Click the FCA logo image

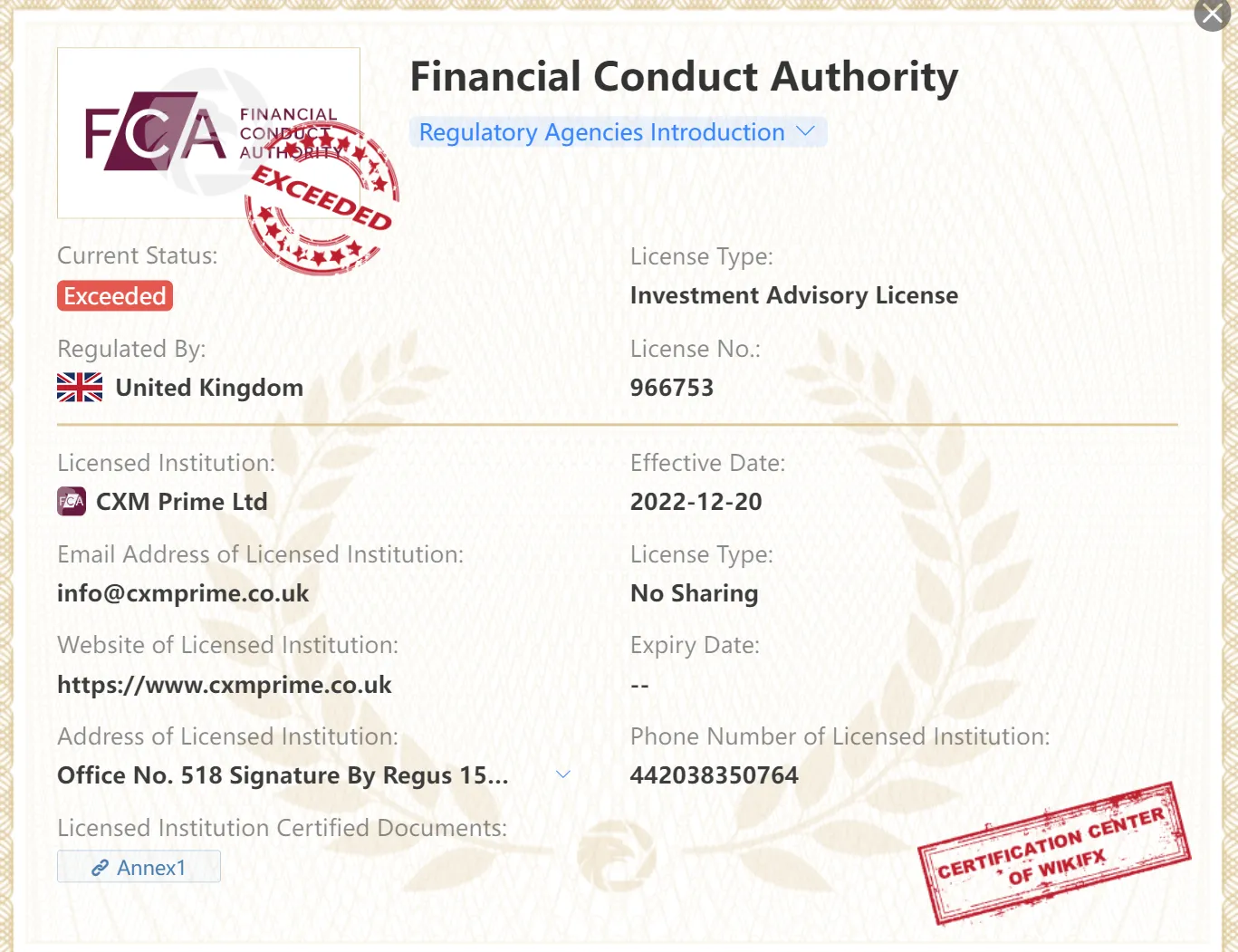[x=208, y=133]
